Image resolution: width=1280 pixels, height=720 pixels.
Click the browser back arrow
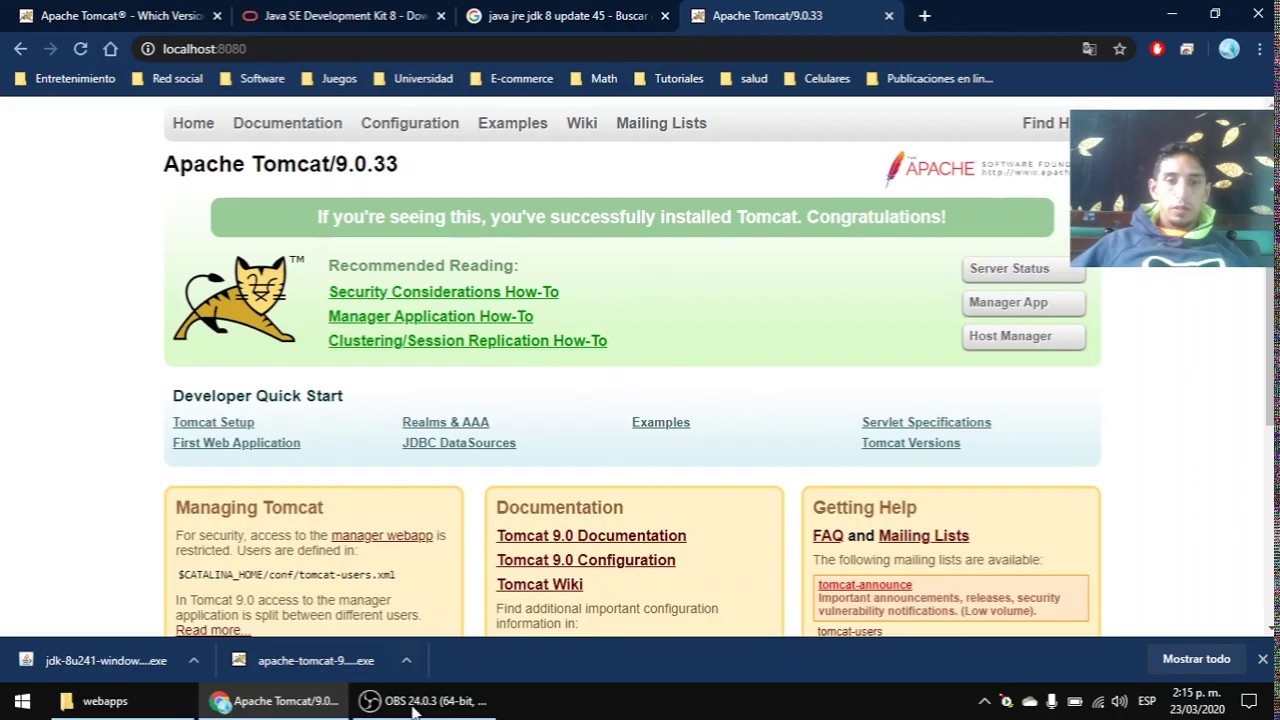point(21,48)
